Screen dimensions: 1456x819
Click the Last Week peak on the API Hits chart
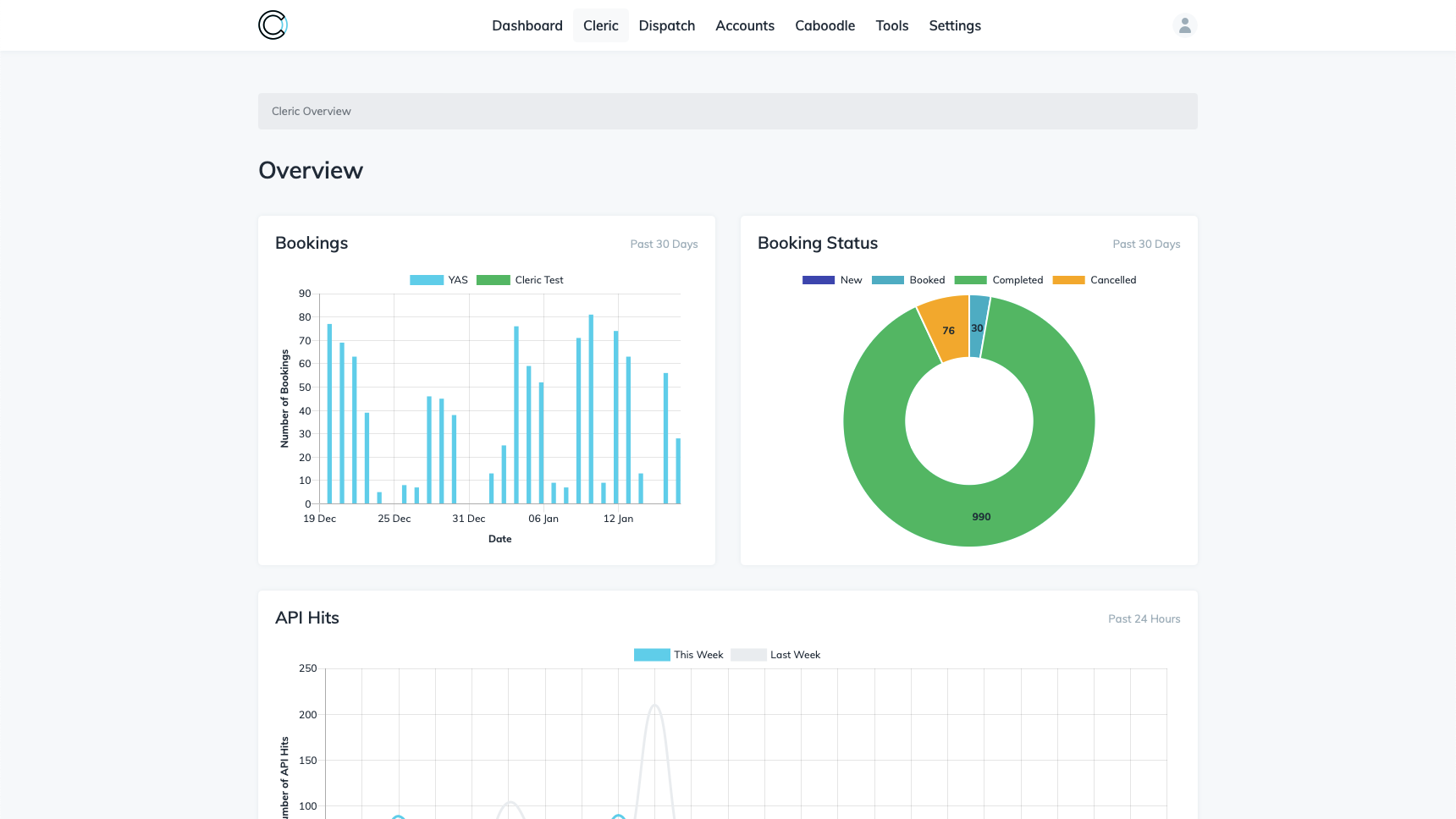click(654, 706)
